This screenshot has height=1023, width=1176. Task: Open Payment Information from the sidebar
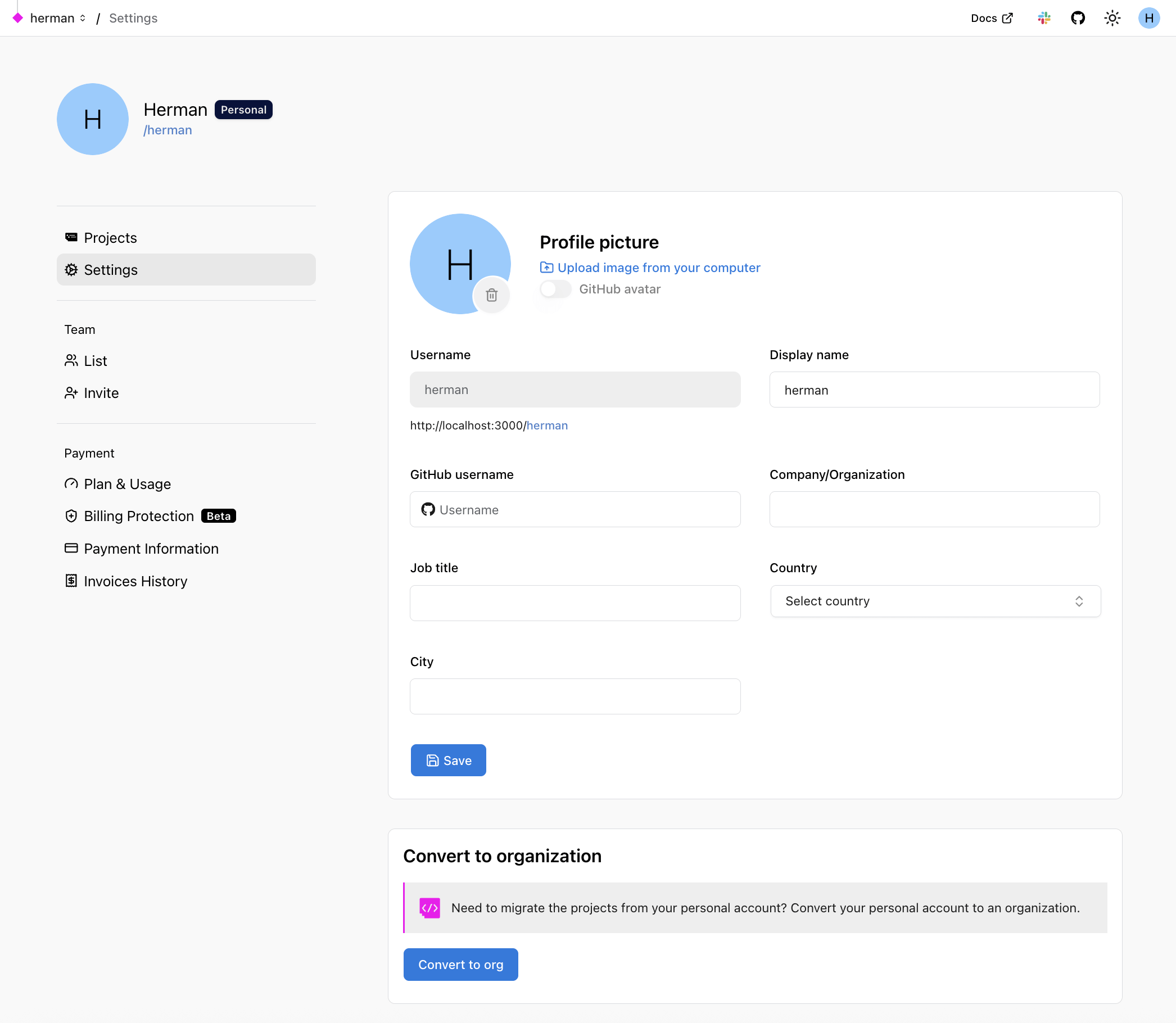point(151,548)
